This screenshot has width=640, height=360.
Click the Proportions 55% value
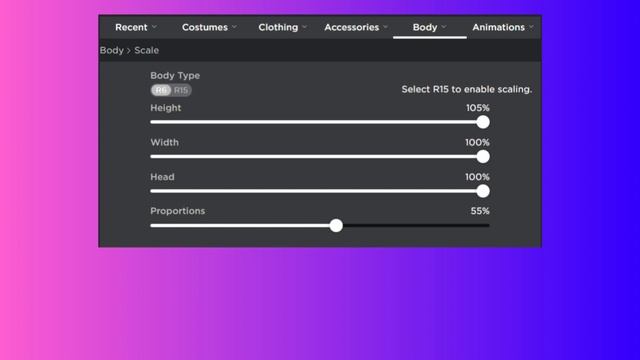[x=480, y=211]
